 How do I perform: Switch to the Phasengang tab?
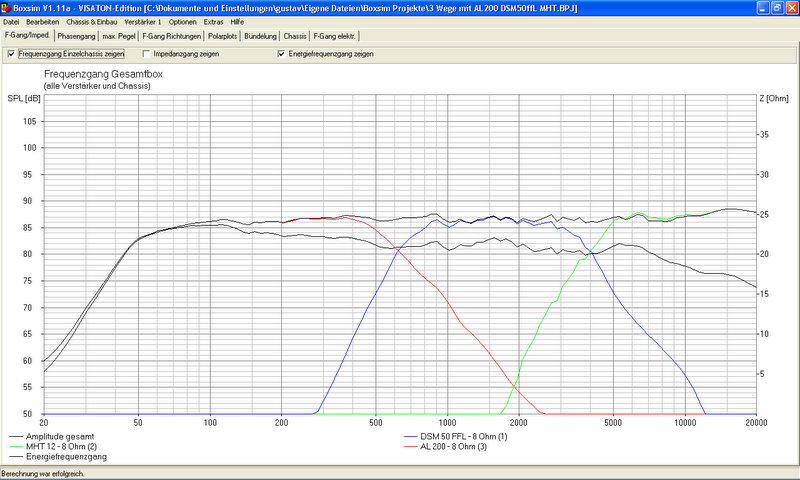[x=77, y=36]
